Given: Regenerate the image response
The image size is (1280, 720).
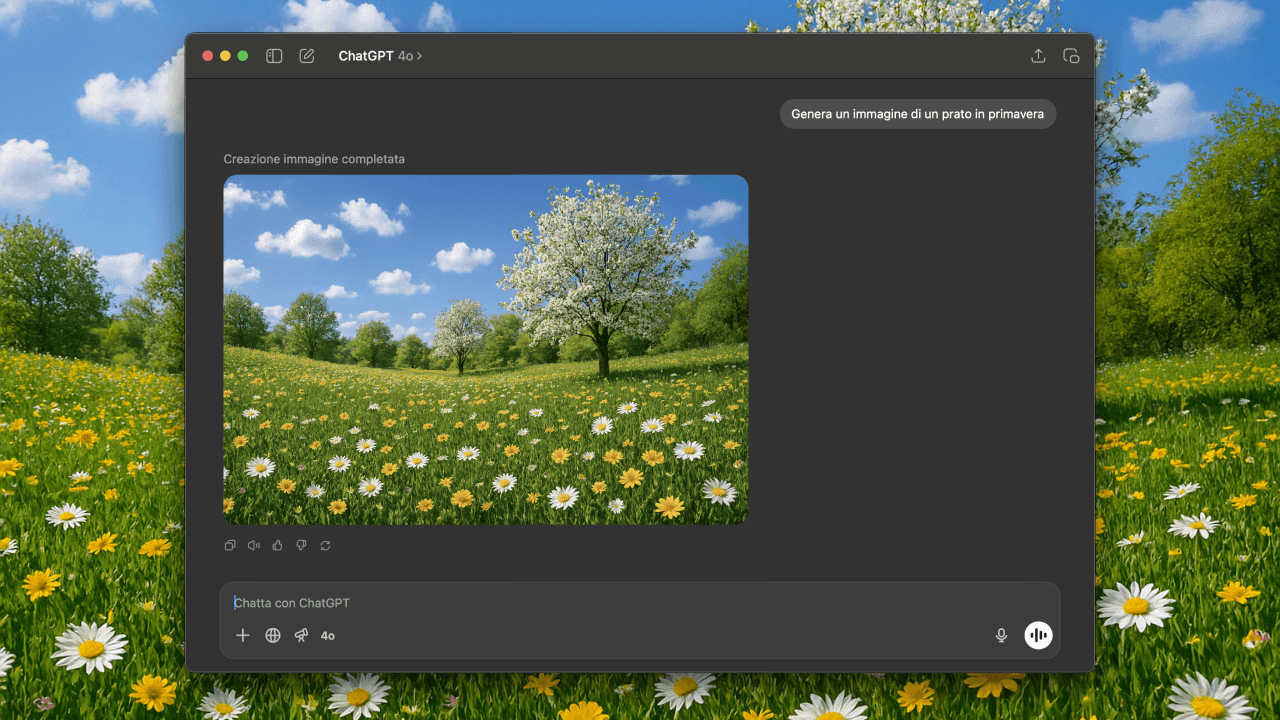Looking at the screenshot, I should (325, 545).
